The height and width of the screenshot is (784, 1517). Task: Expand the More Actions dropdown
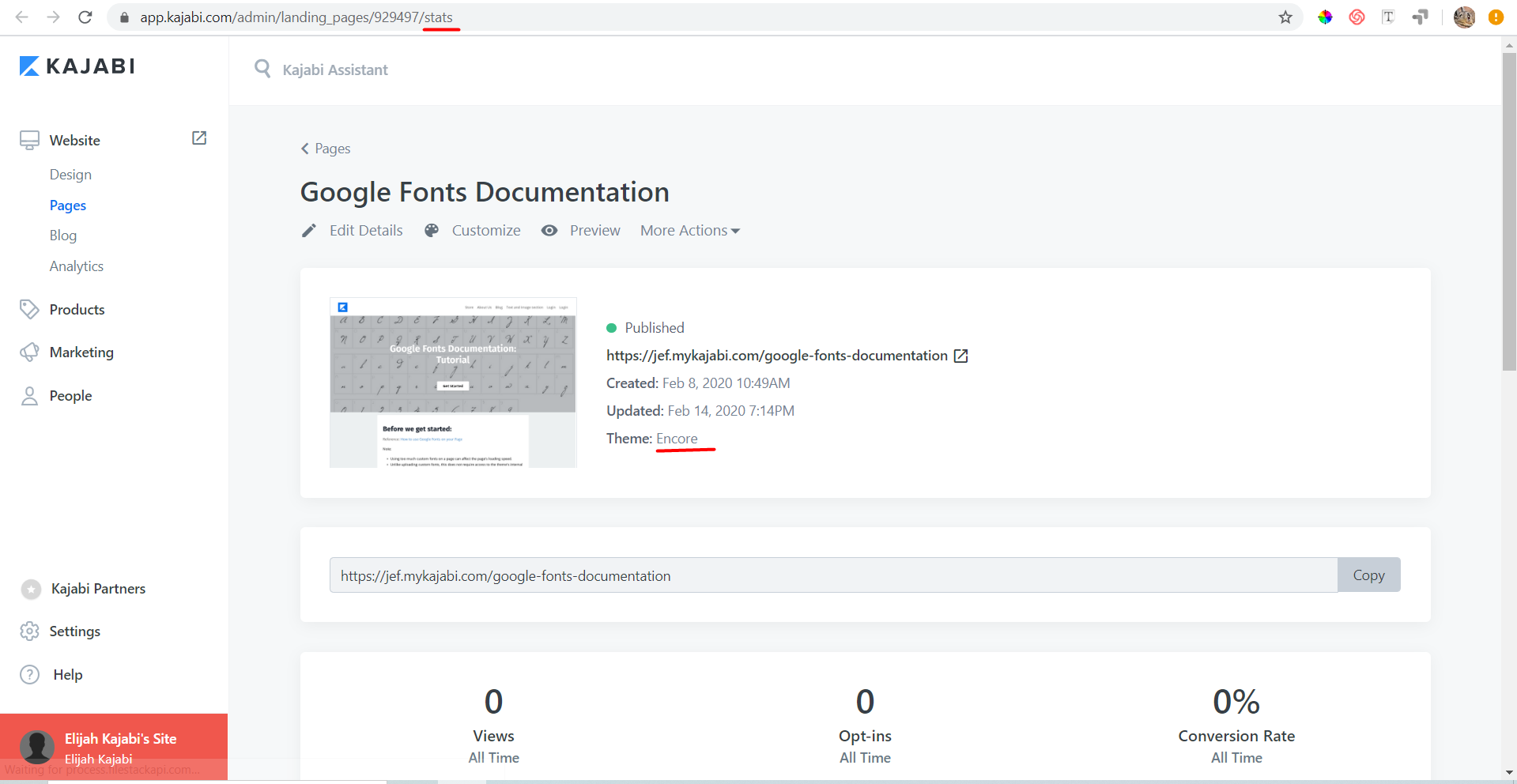coord(689,231)
